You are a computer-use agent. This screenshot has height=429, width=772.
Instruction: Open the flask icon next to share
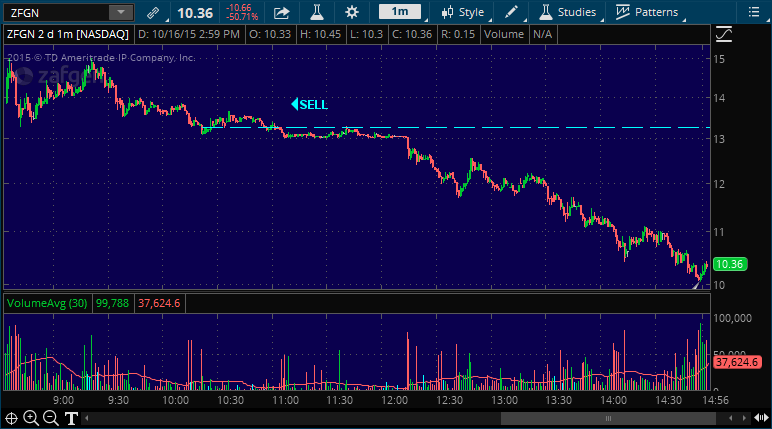[x=317, y=12]
